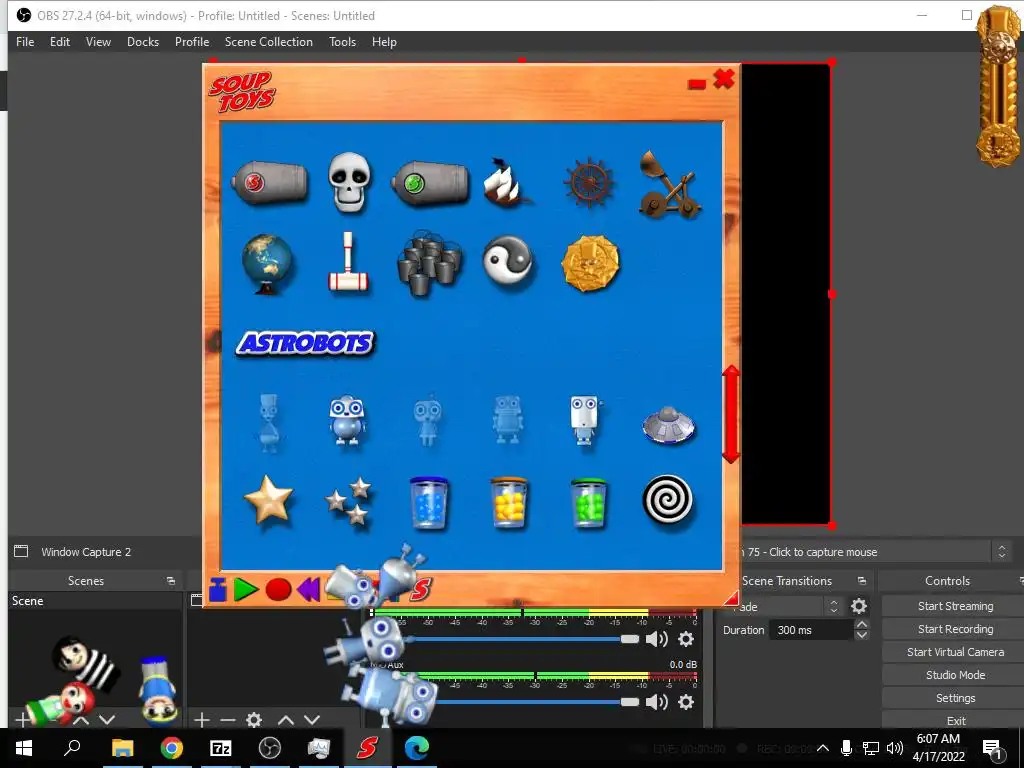Click the red S icon in toy toolbar
Image resolution: width=1024 pixels, height=768 pixels.
coord(421,589)
